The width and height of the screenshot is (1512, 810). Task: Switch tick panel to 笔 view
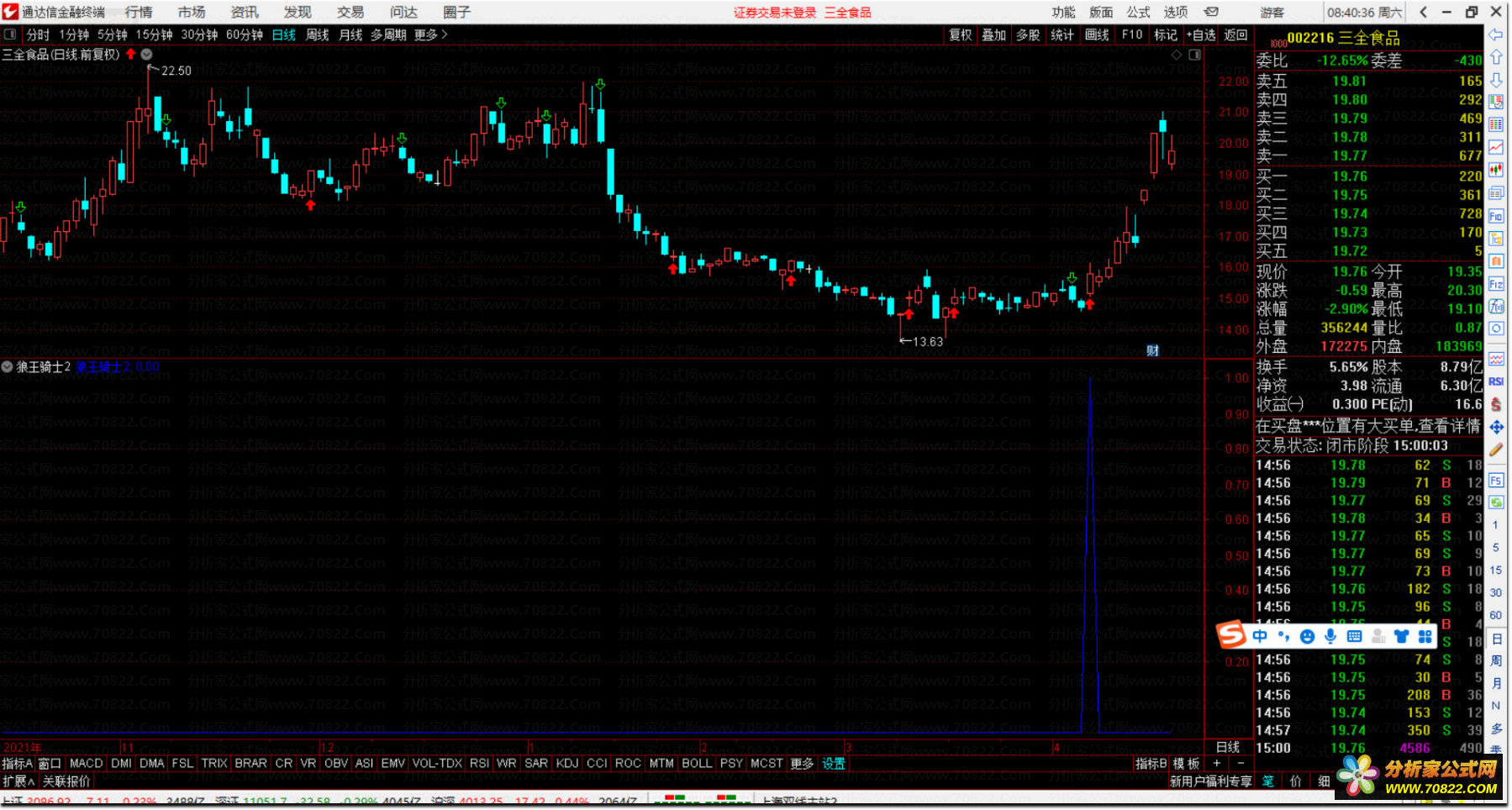[1268, 781]
